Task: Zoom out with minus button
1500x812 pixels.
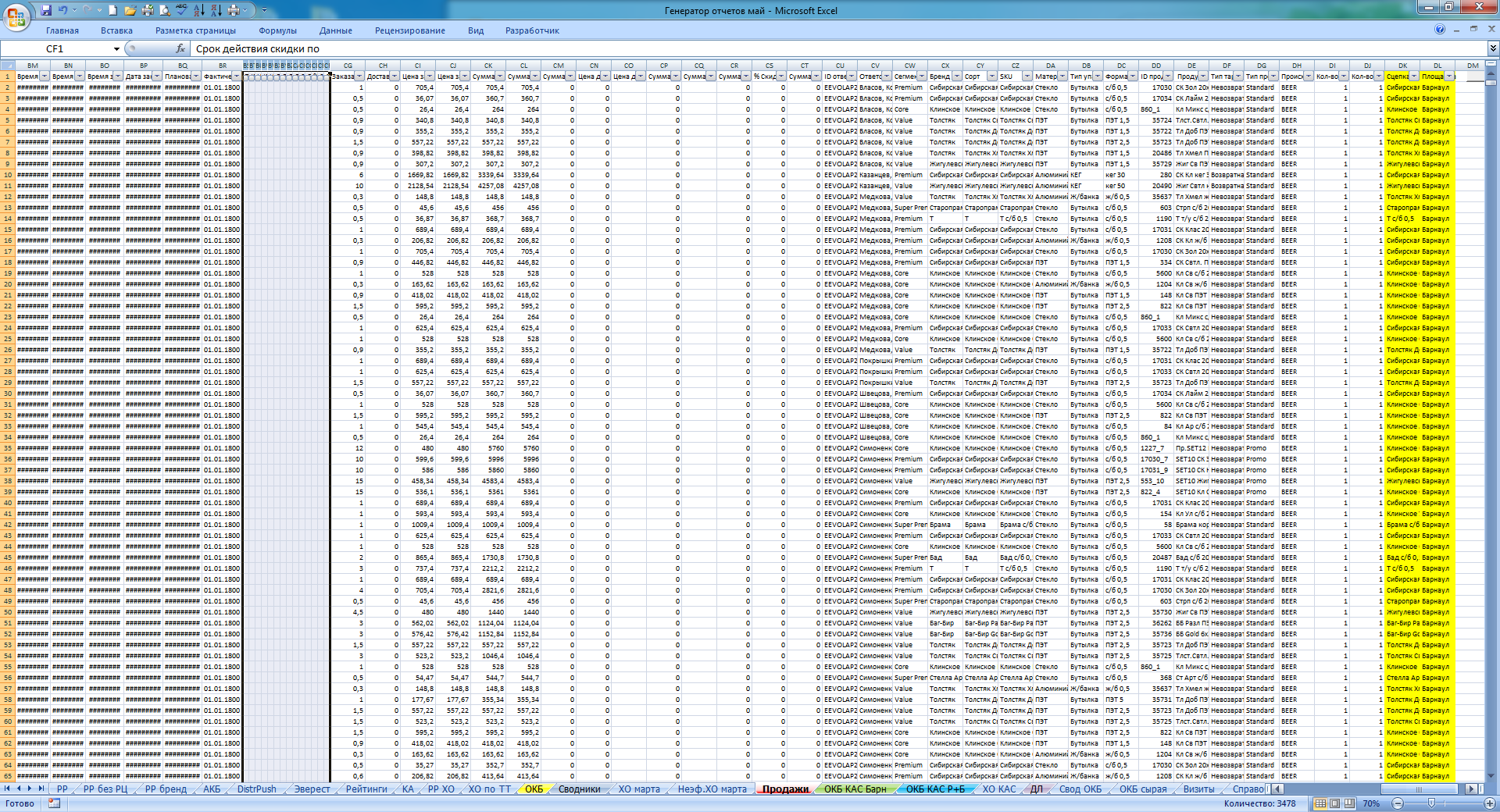Action: [x=1398, y=803]
